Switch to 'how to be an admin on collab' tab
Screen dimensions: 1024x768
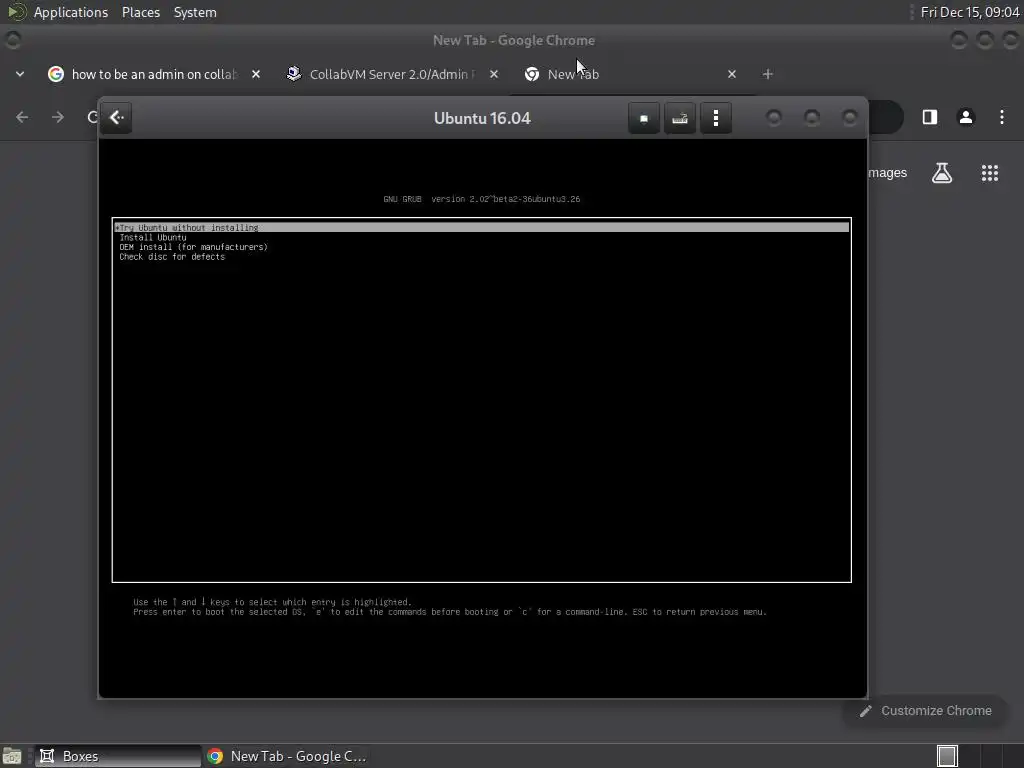(155, 74)
